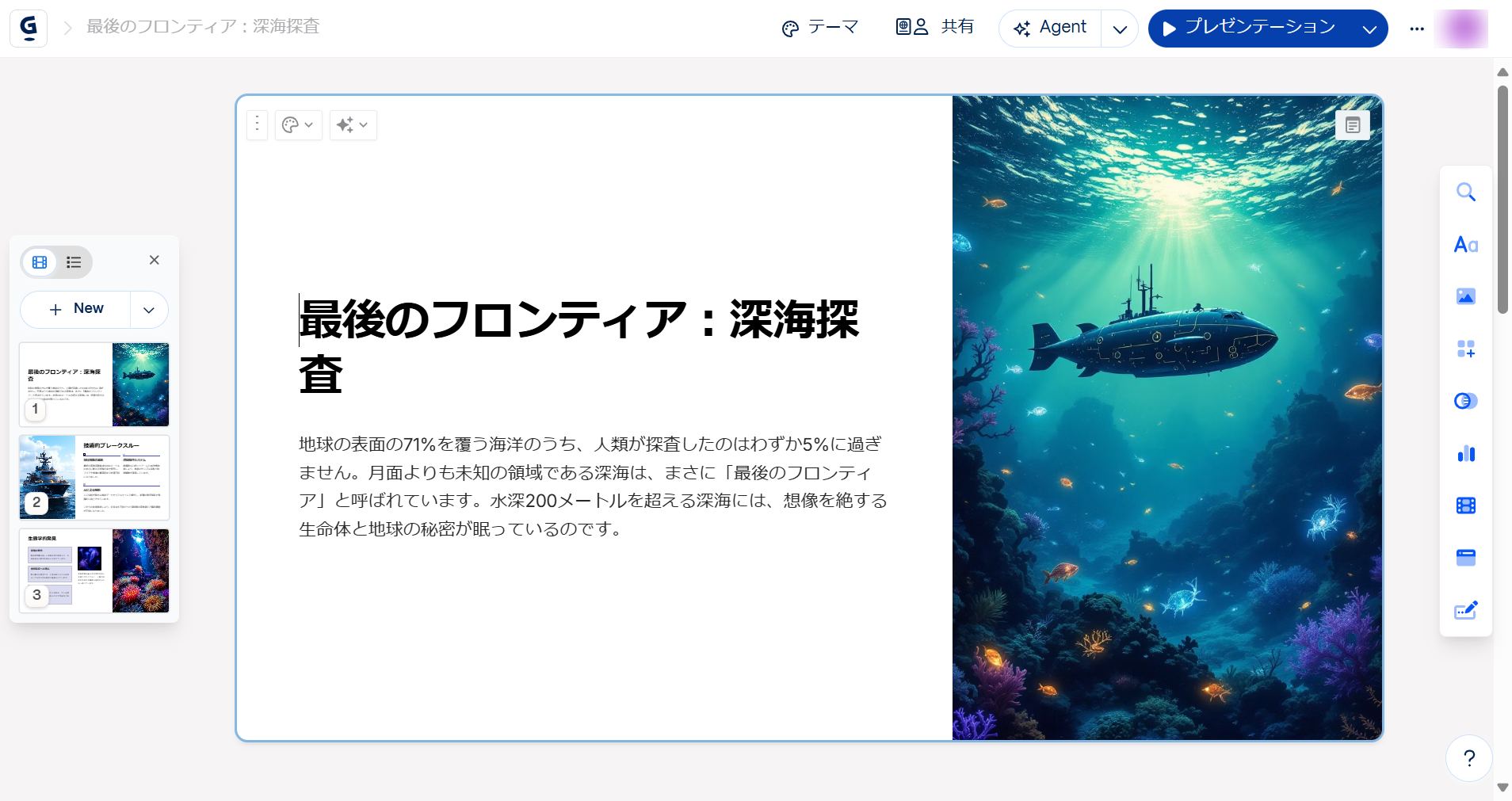The image size is (1512, 801).
Task: Open the card style palette dropdown
Action: click(x=298, y=125)
